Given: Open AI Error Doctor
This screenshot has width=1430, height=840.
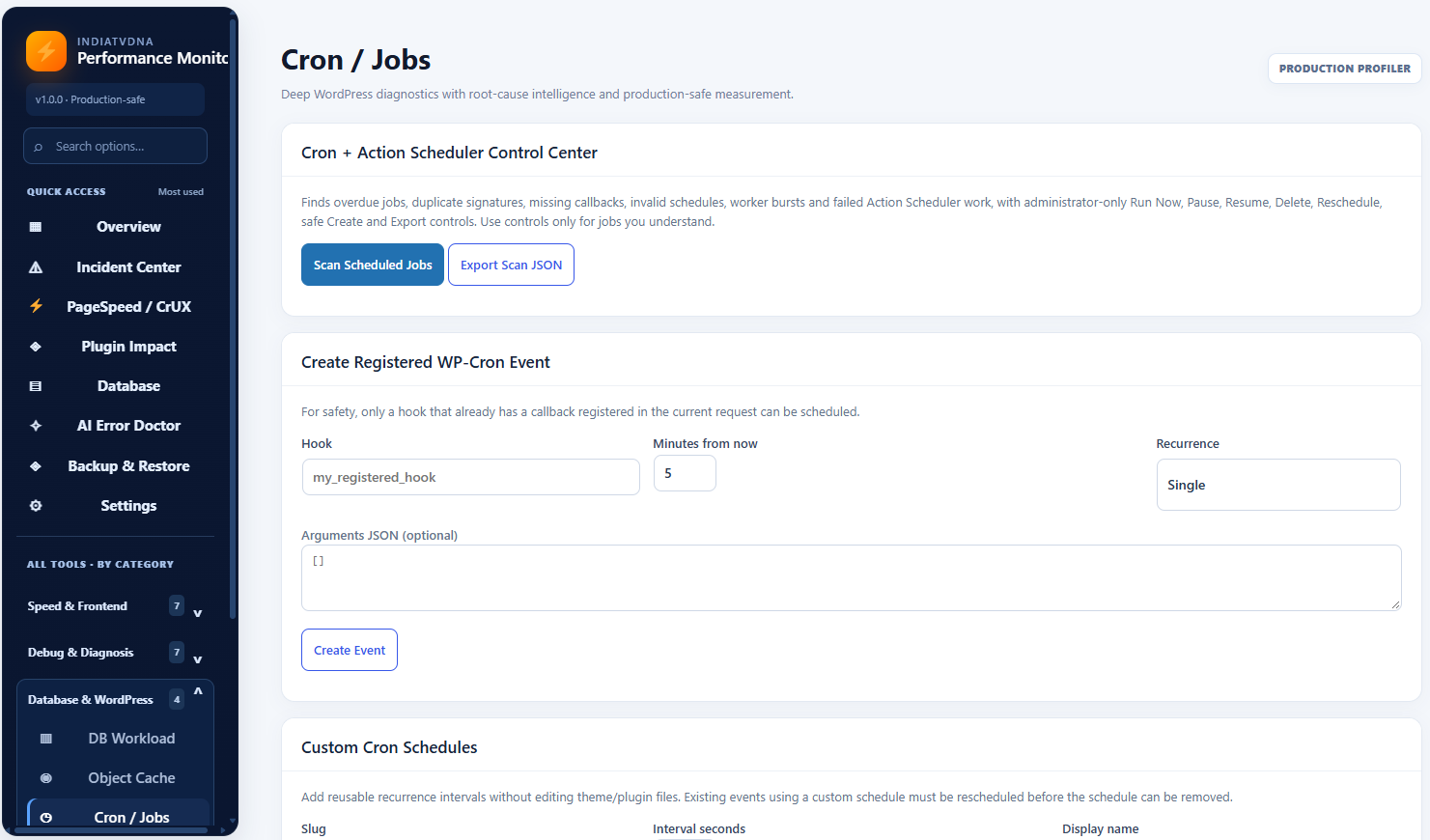Looking at the screenshot, I should click(116, 426).
